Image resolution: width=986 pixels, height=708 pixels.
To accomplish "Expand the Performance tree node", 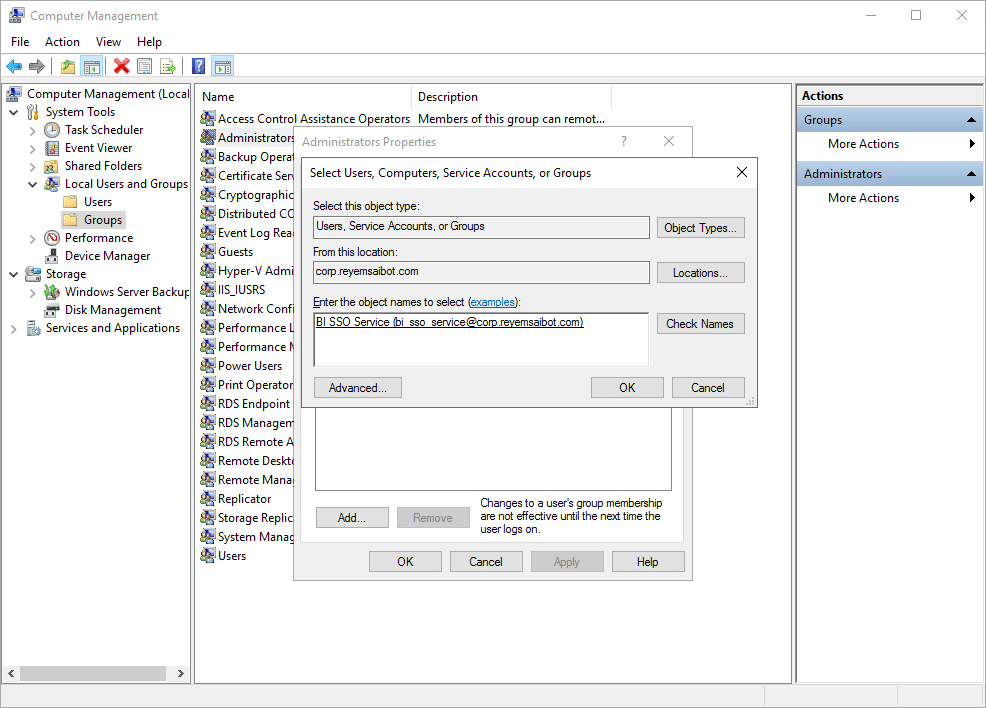I will tap(31, 237).
